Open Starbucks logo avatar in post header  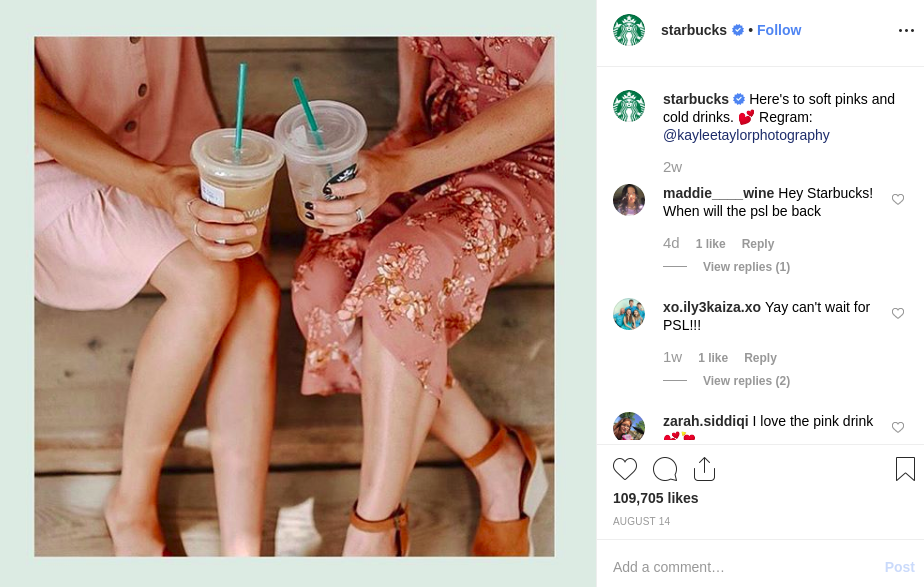point(629,30)
